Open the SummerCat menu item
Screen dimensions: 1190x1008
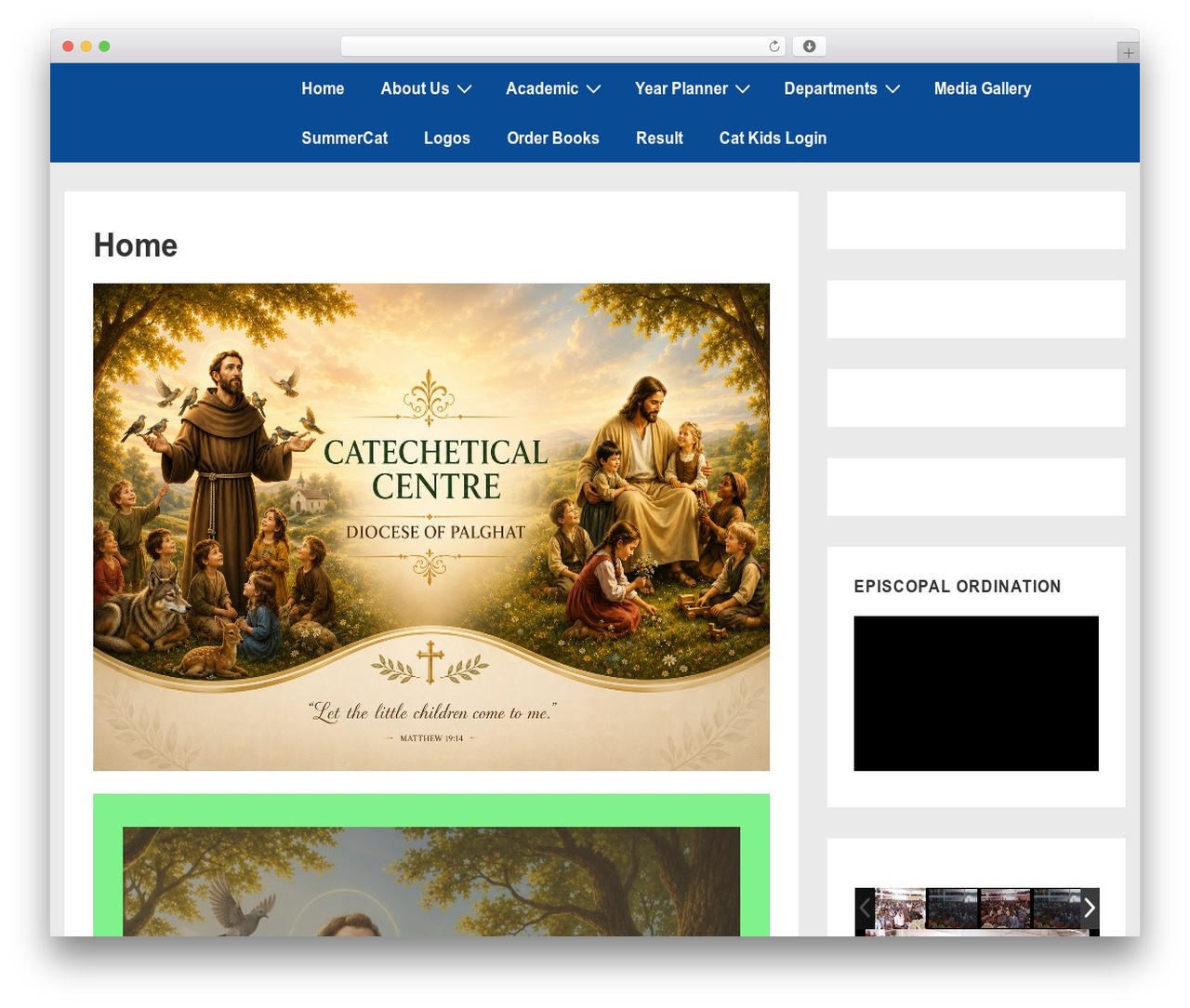point(345,138)
